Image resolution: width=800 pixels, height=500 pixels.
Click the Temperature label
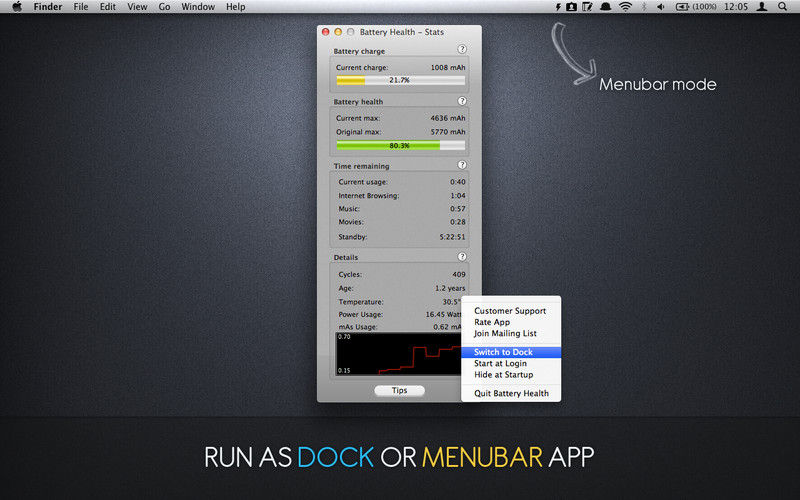pos(361,302)
